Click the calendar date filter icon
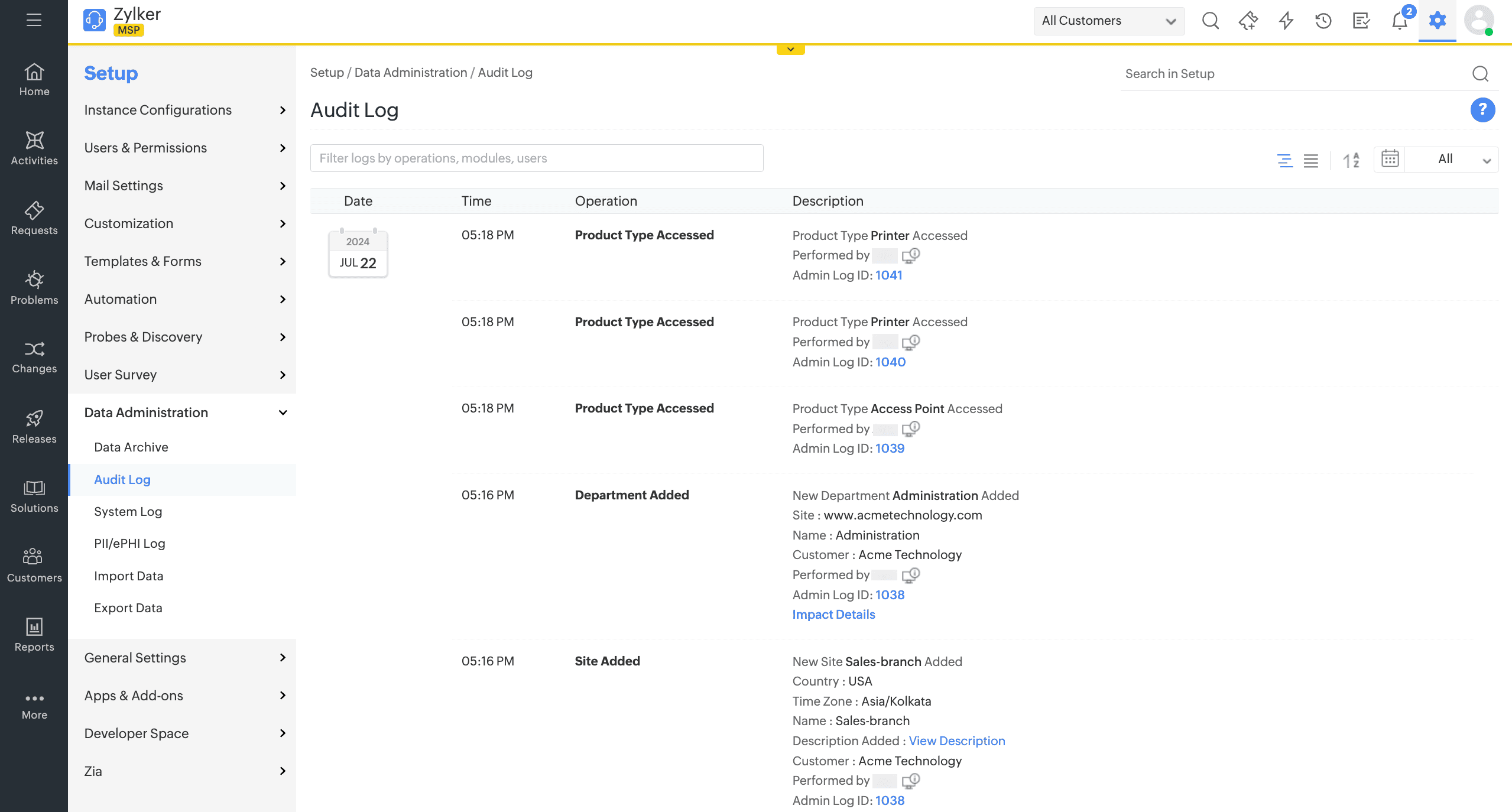The width and height of the screenshot is (1512, 812). pyautogui.click(x=1390, y=159)
